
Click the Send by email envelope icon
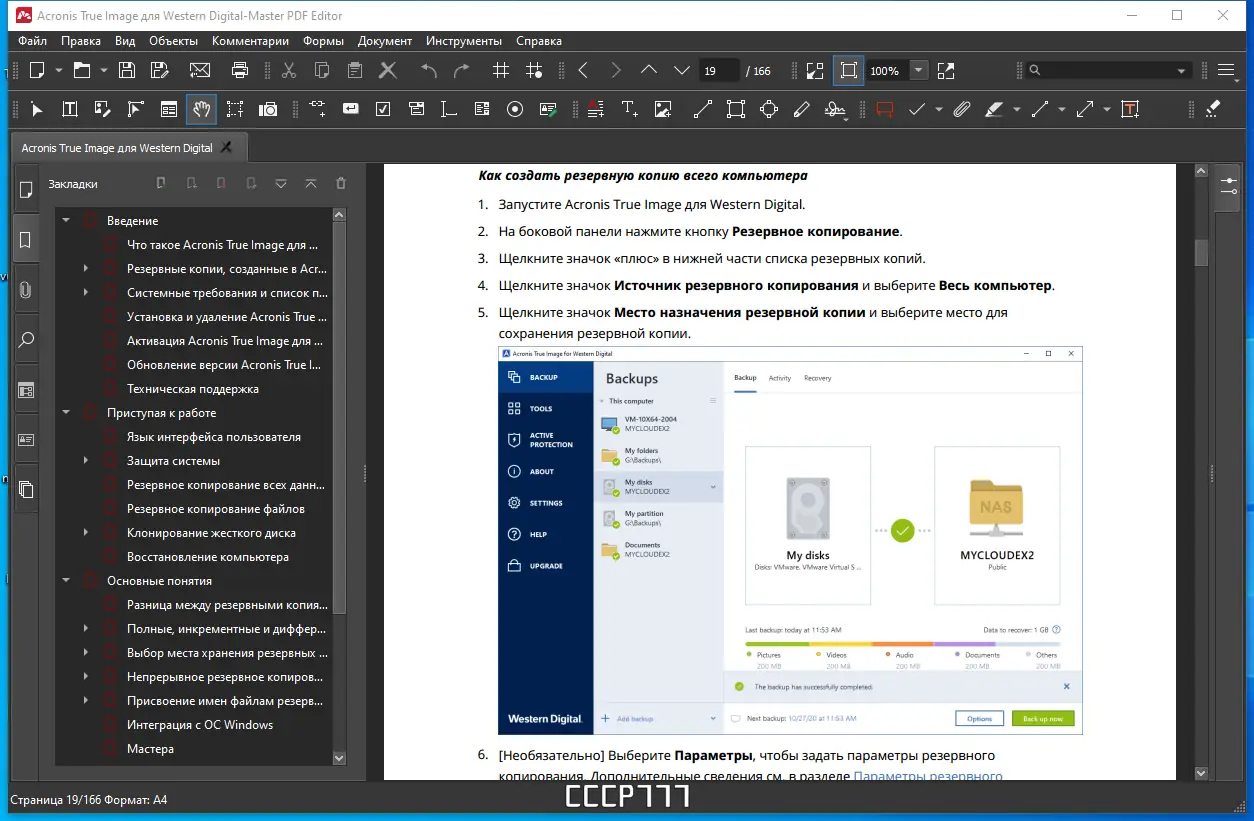(200, 70)
